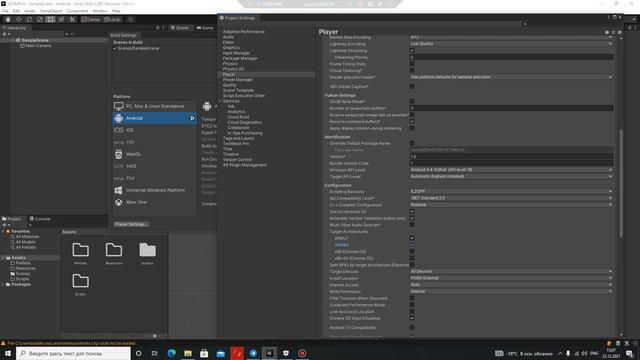Open the custom editor tools icon

(72, 19)
